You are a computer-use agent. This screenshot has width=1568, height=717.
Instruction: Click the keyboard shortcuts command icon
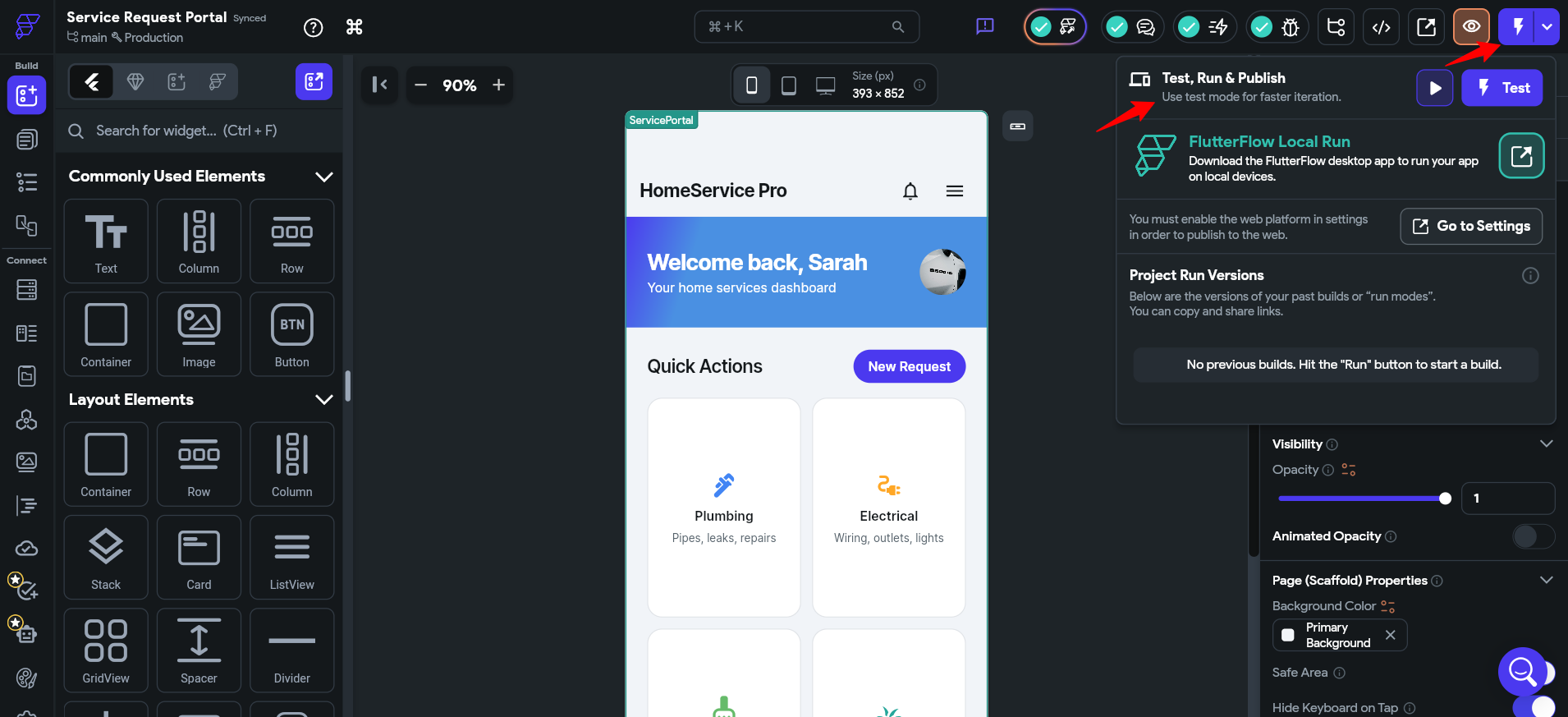click(354, 27)
